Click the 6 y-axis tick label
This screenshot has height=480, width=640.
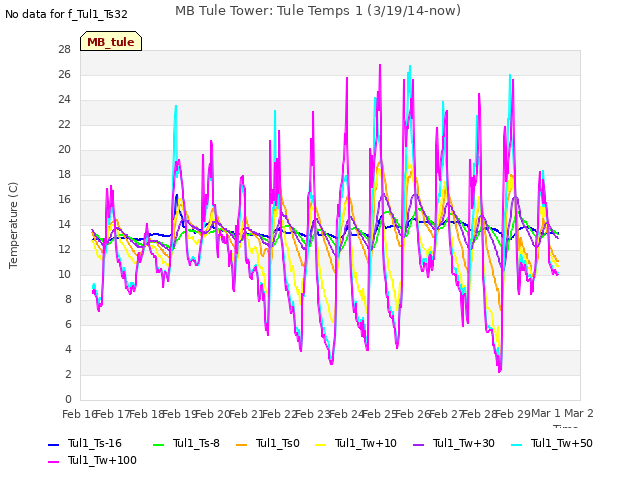click(68, 324)
